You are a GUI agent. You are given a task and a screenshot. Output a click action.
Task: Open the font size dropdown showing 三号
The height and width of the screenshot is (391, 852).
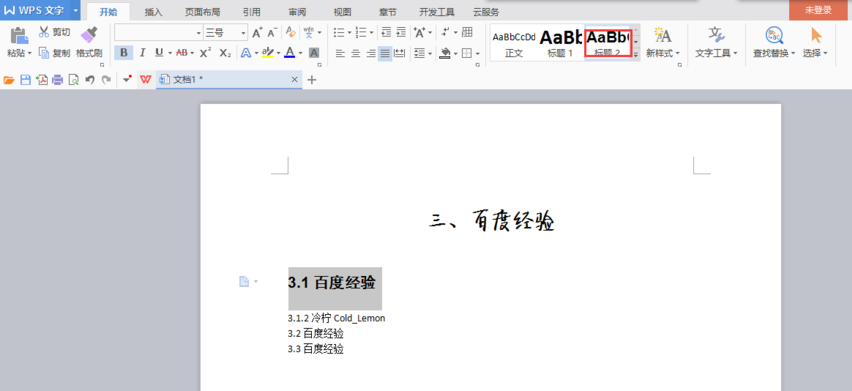(225, 33)
